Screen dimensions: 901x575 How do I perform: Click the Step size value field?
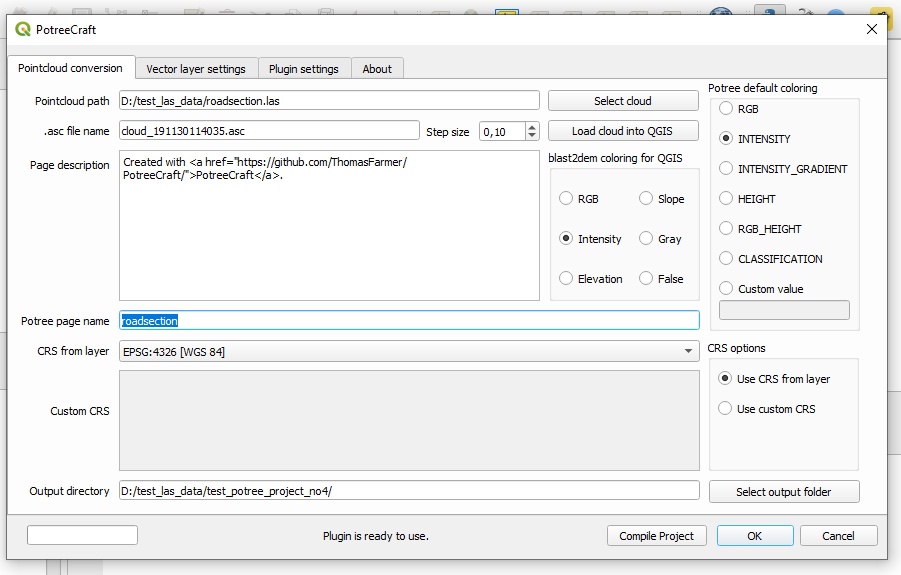coord(502,132)
